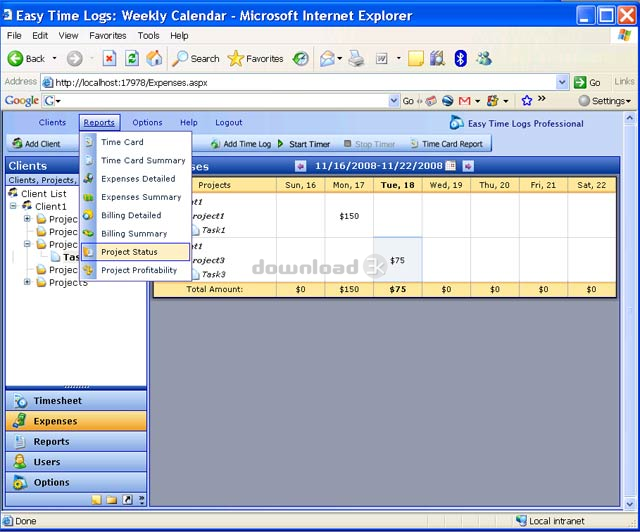Go to the Home page icon
The image size is (640, 532).
pyautogui.click(x=154, y=59)
